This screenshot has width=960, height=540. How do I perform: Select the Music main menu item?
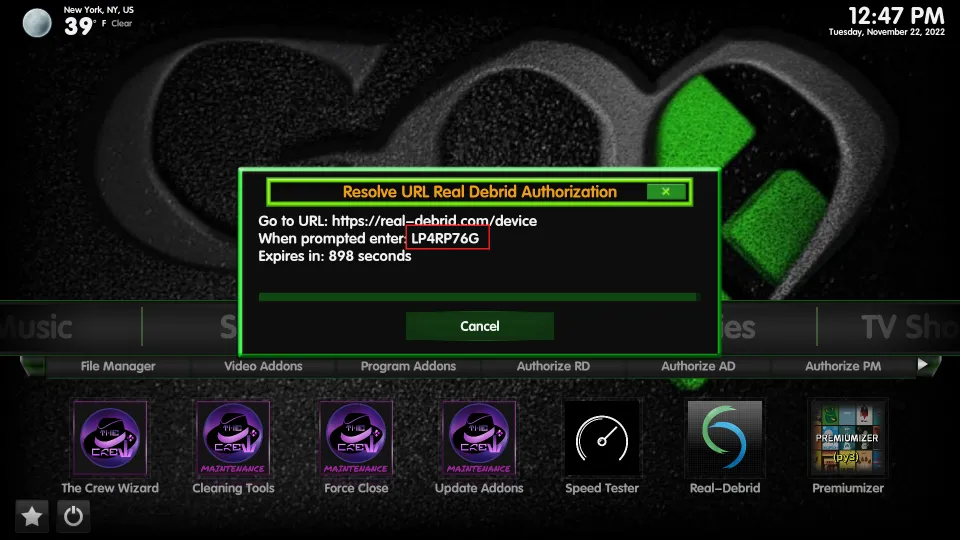[x=36, y=328]
